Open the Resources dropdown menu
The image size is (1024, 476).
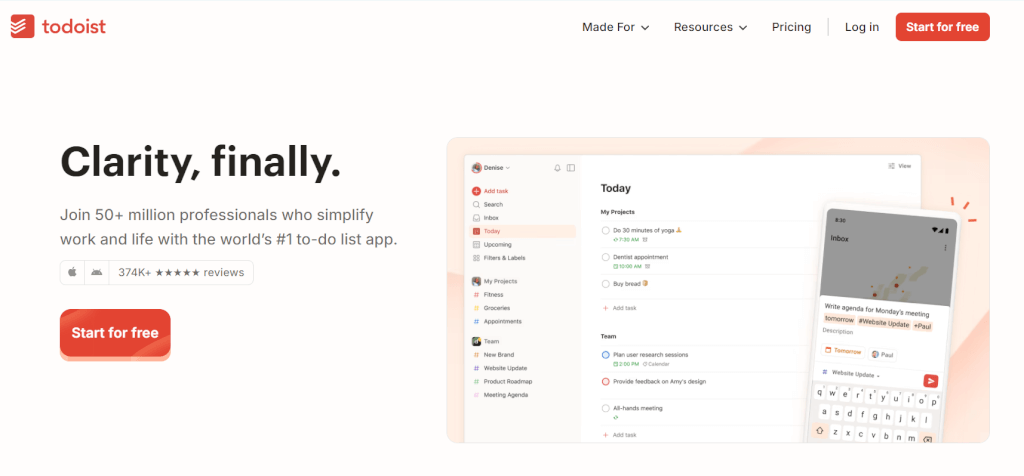(710, 27)
